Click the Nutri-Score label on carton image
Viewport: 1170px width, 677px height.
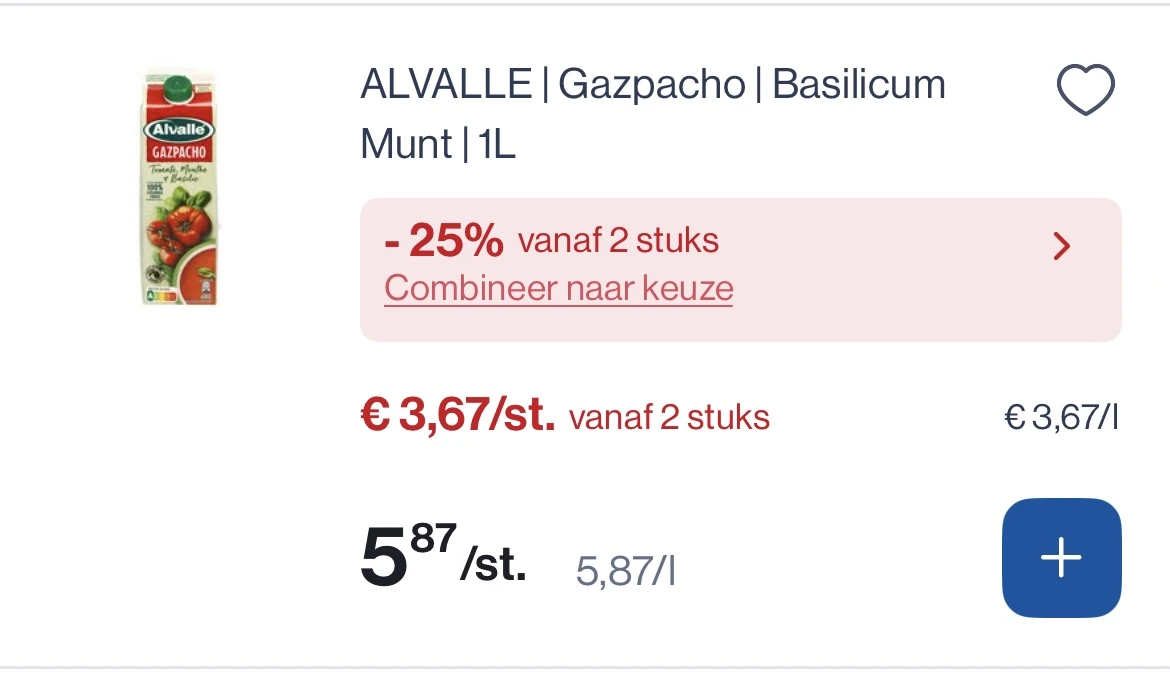pos(160,296)
